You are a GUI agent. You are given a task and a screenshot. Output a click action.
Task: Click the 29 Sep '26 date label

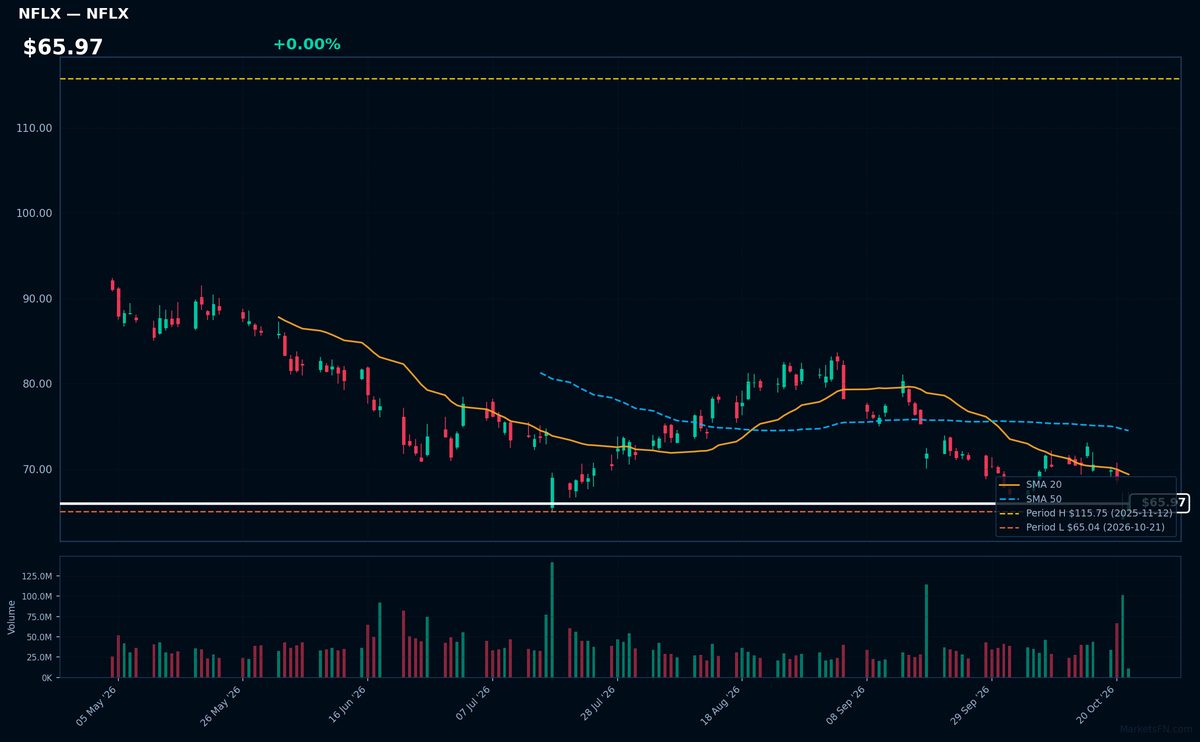(969, 706)
